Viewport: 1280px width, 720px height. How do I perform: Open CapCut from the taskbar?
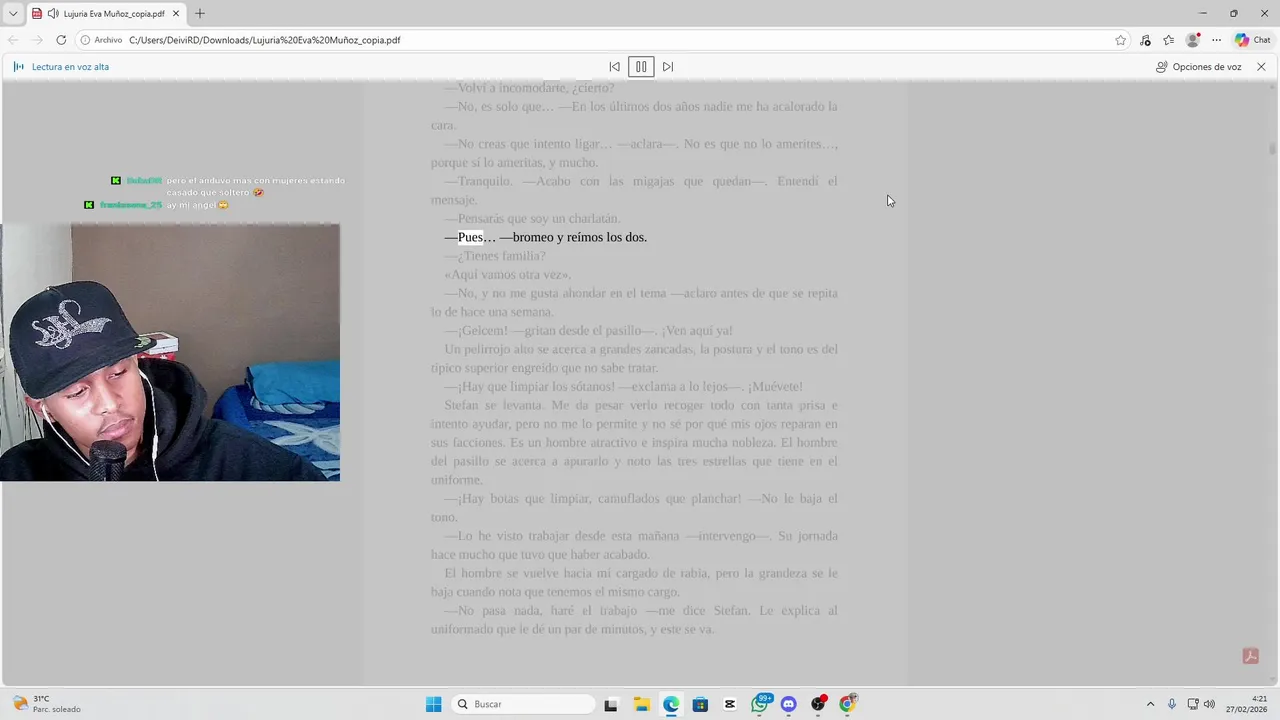(730, 704)
